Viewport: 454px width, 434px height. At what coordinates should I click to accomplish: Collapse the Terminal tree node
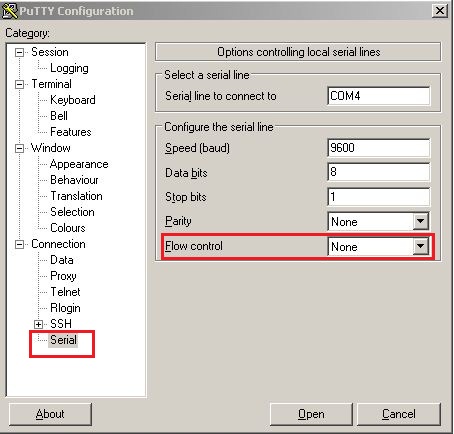click(20, 84)
